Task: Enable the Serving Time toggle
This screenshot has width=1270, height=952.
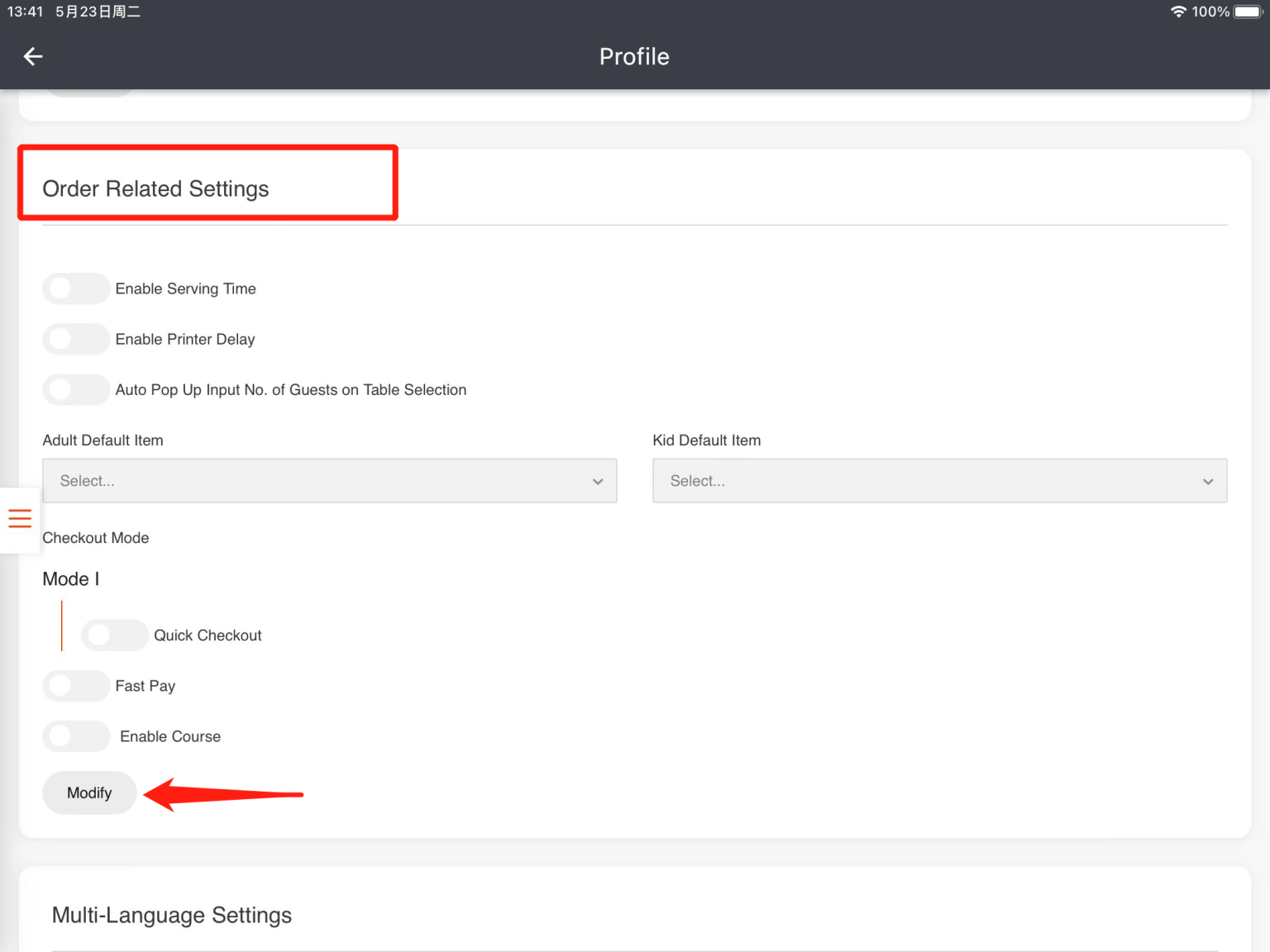Action: pyautogui.click(x=75, y=288)
